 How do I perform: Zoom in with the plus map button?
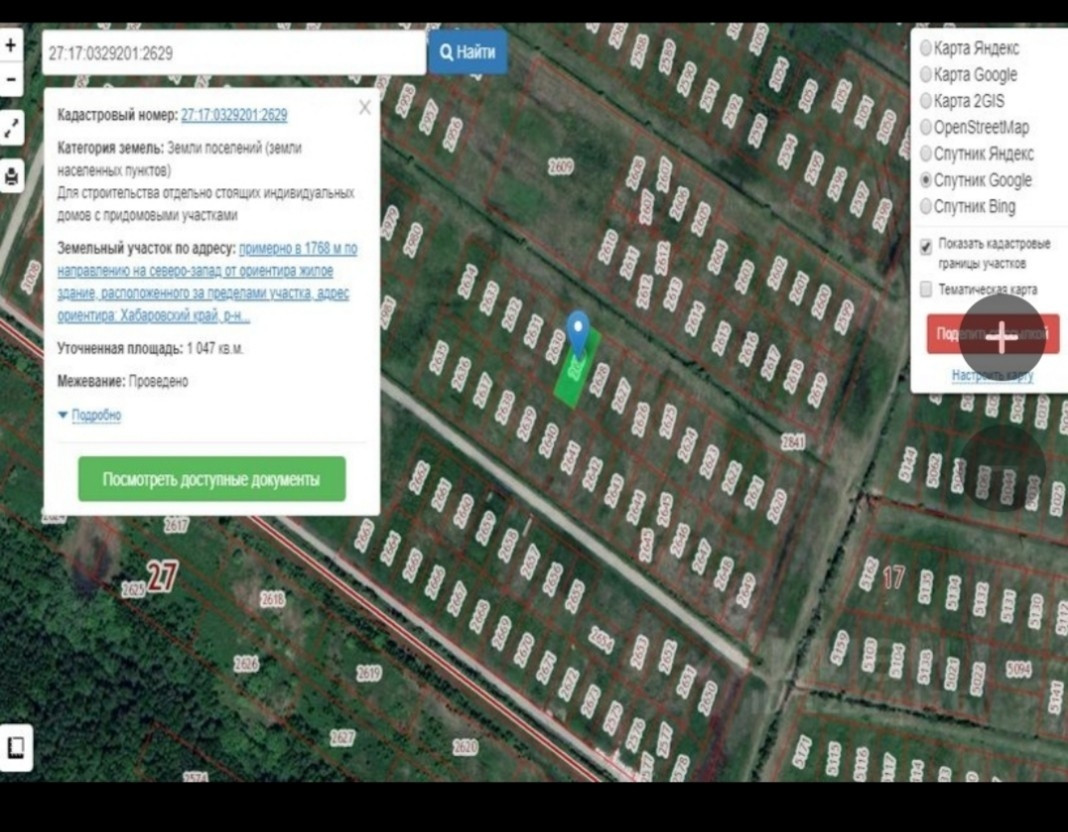point(10,46)
